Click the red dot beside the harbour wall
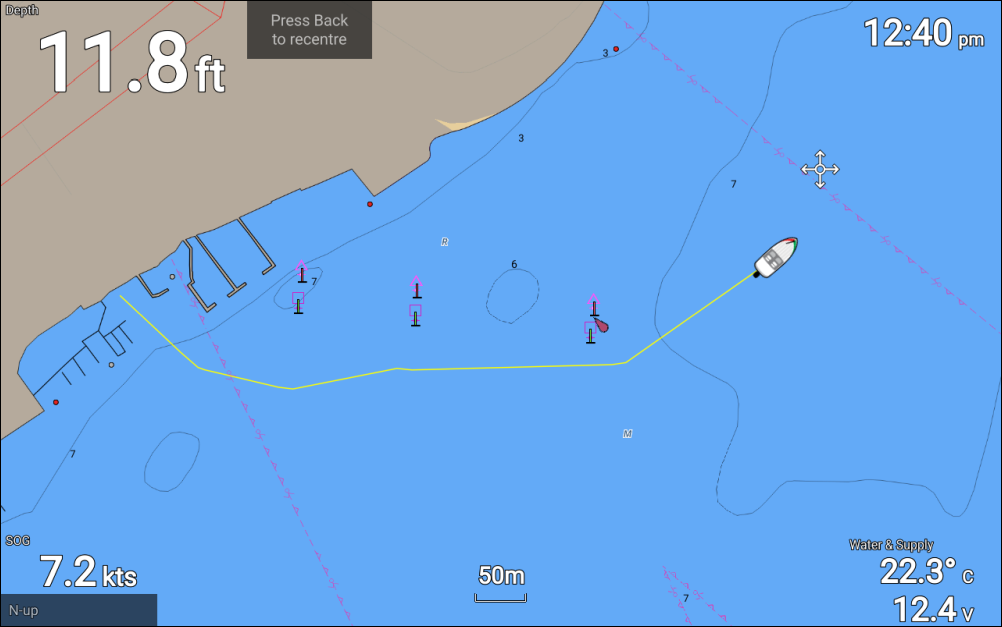1002x627 pixels. [370, 204]
